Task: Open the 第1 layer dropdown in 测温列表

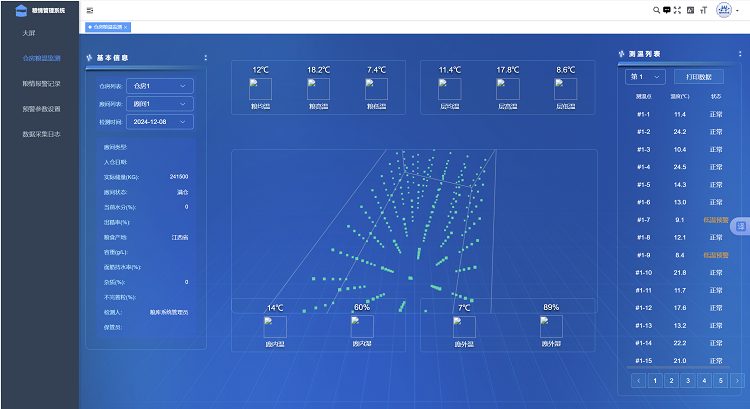Action: [645, 77]
